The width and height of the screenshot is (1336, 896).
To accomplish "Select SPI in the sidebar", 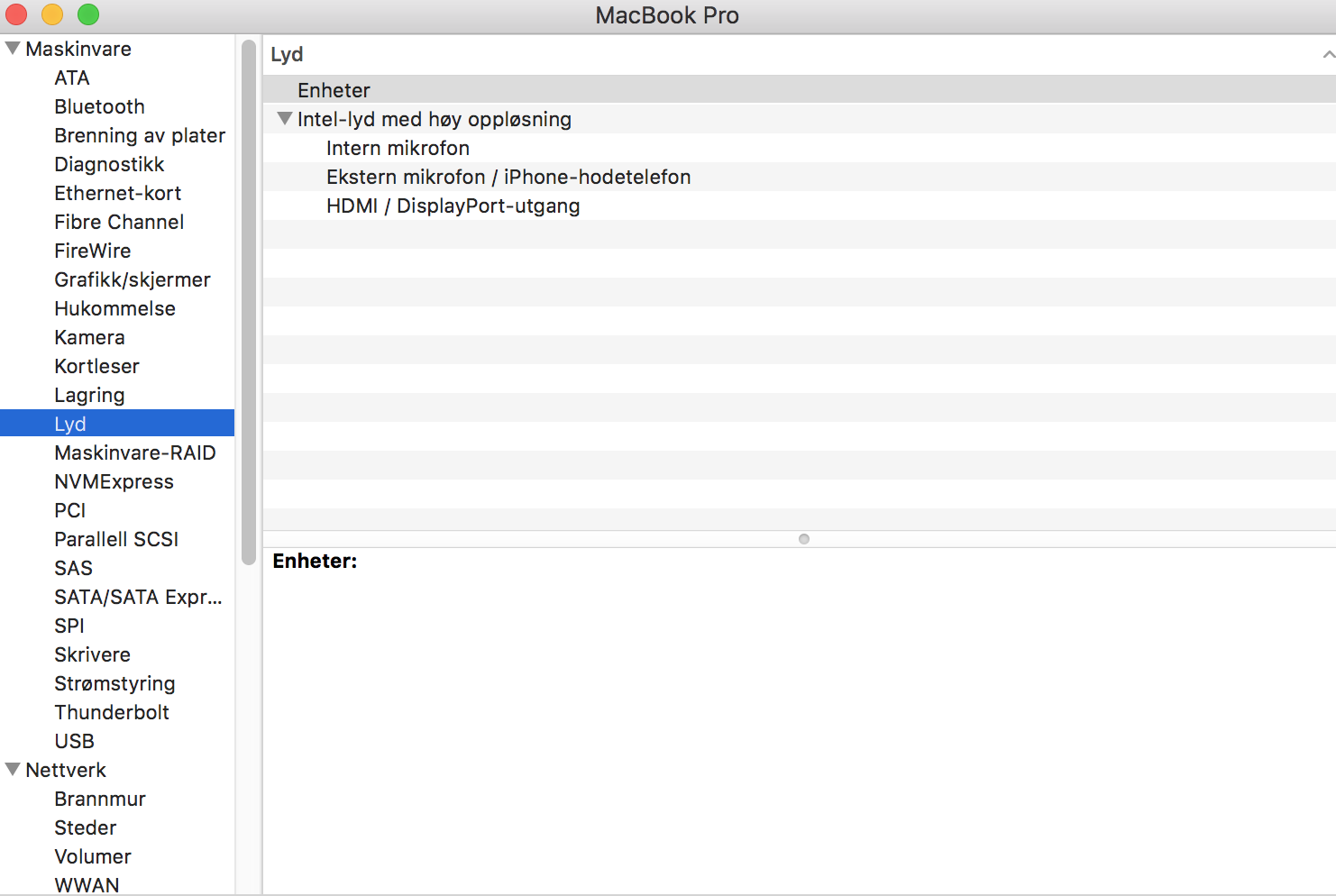I will tap(69, 626).
